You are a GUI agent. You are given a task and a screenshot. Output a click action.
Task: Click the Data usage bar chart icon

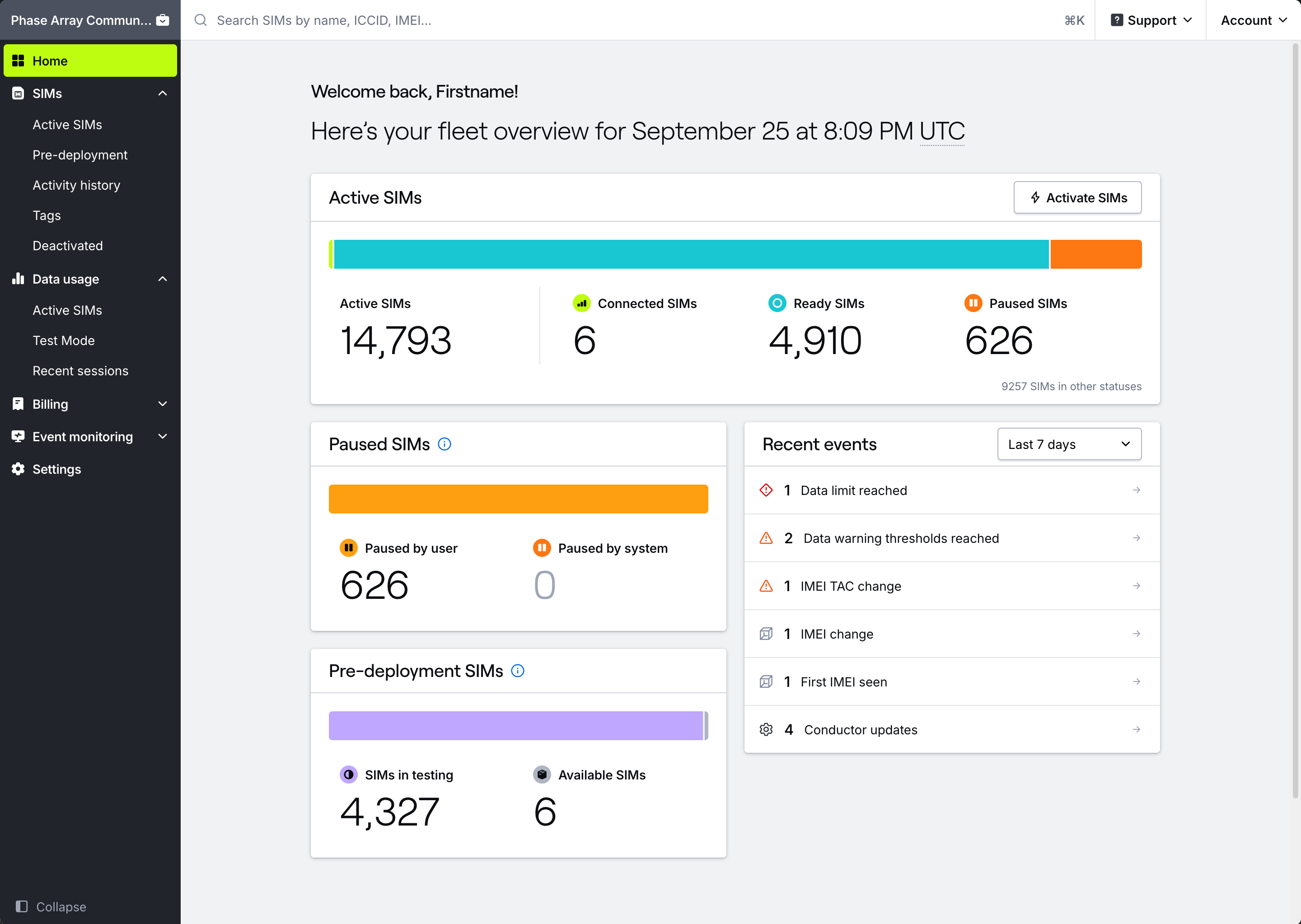18,279
